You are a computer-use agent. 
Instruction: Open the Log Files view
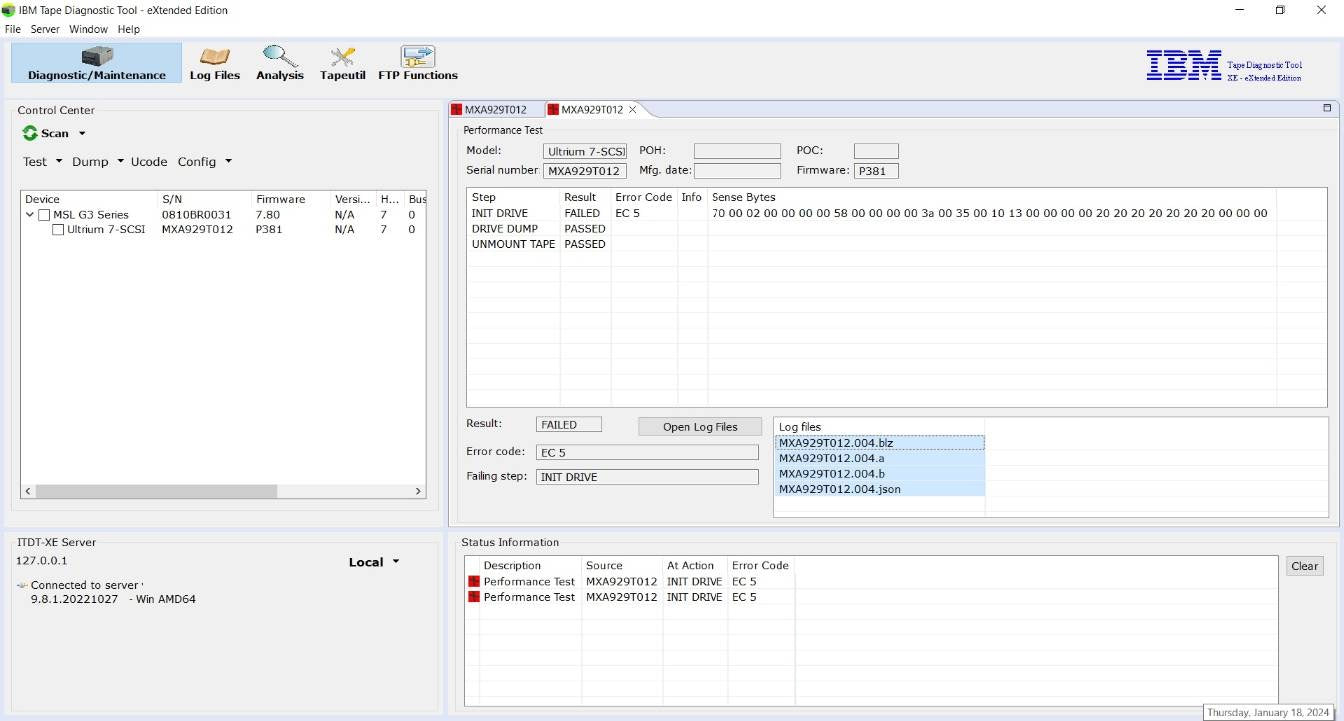(215, 62)
